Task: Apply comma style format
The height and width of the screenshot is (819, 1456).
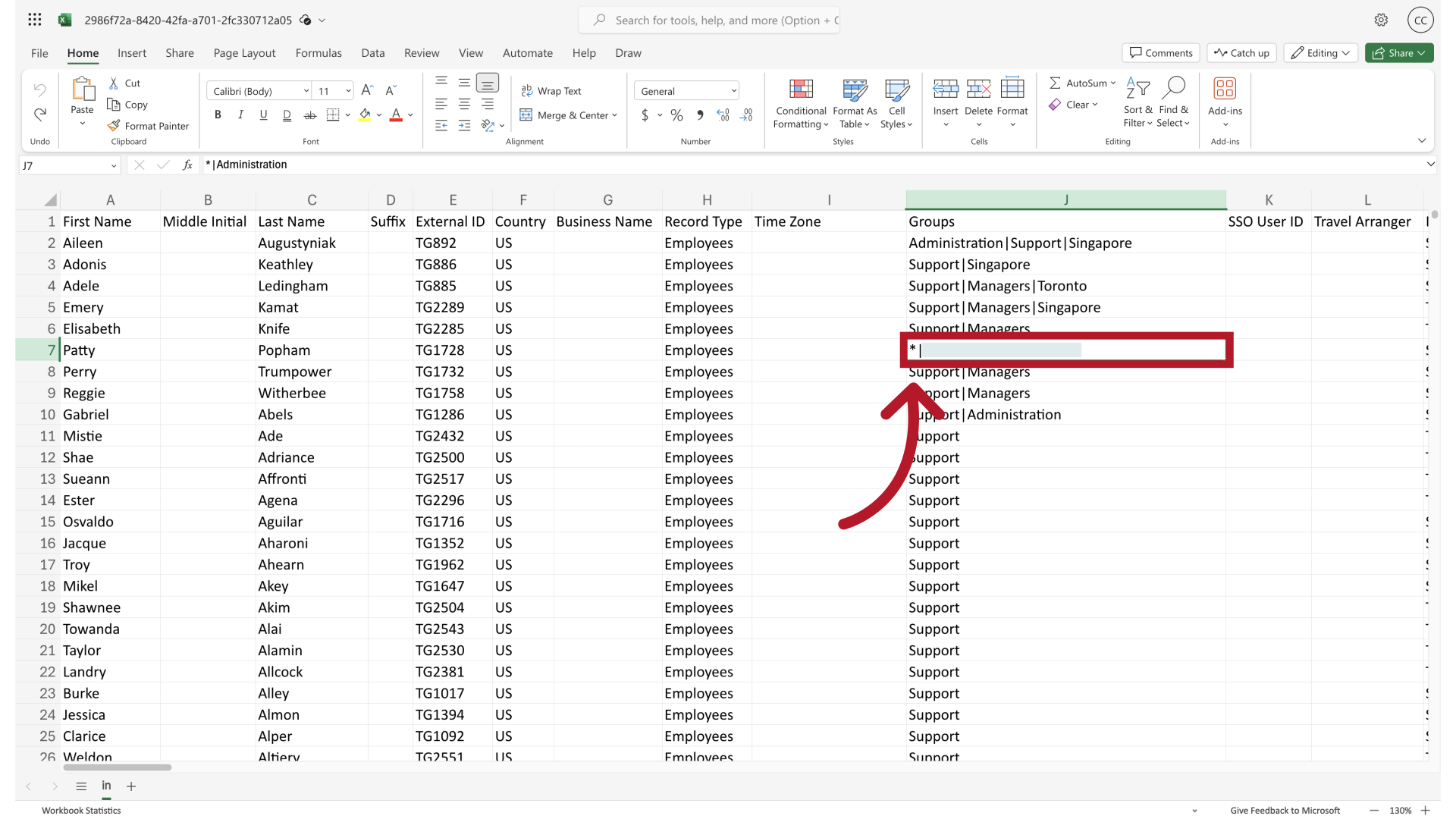Action: tap(700, 115)
